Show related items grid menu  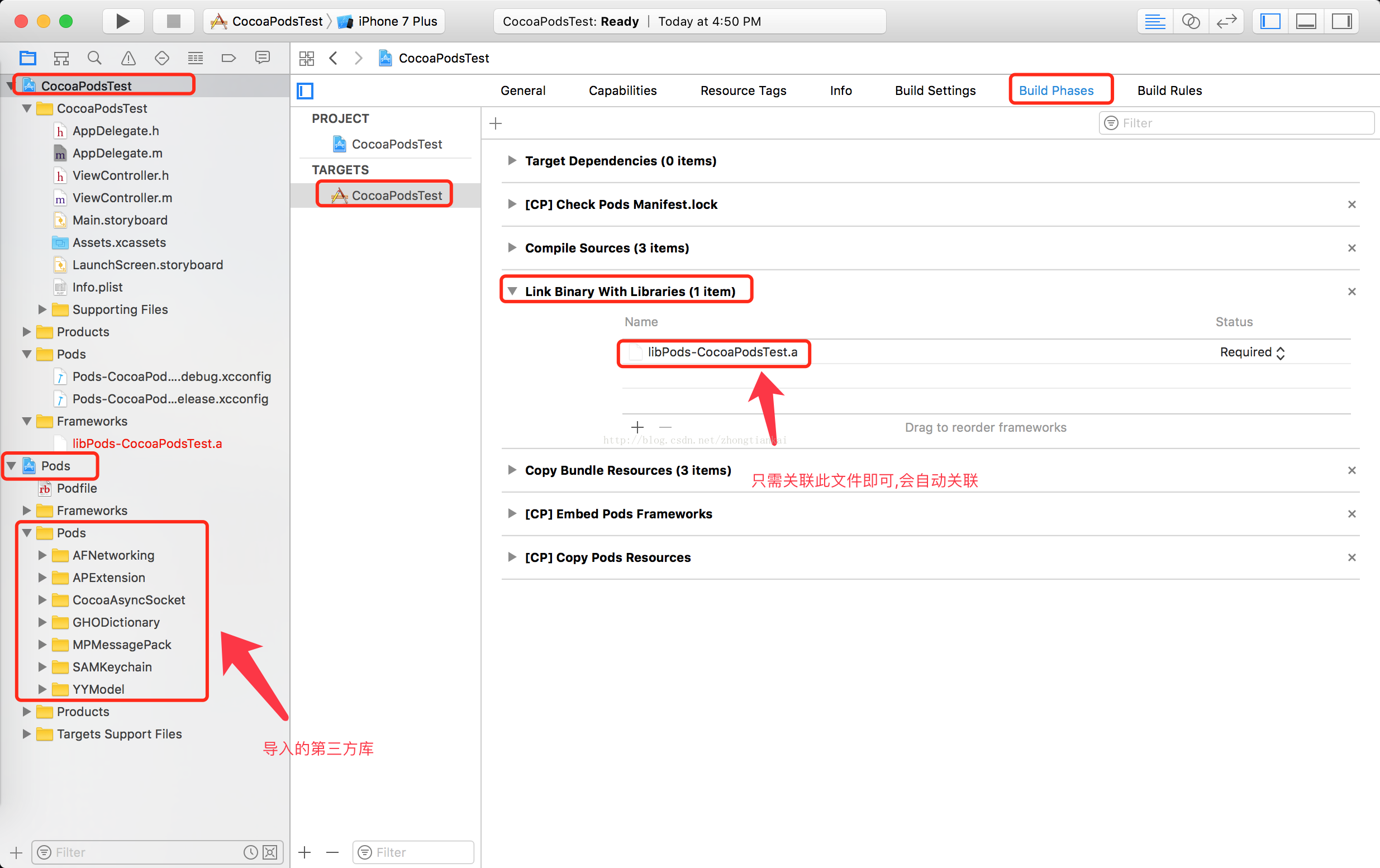coord(307,58)
